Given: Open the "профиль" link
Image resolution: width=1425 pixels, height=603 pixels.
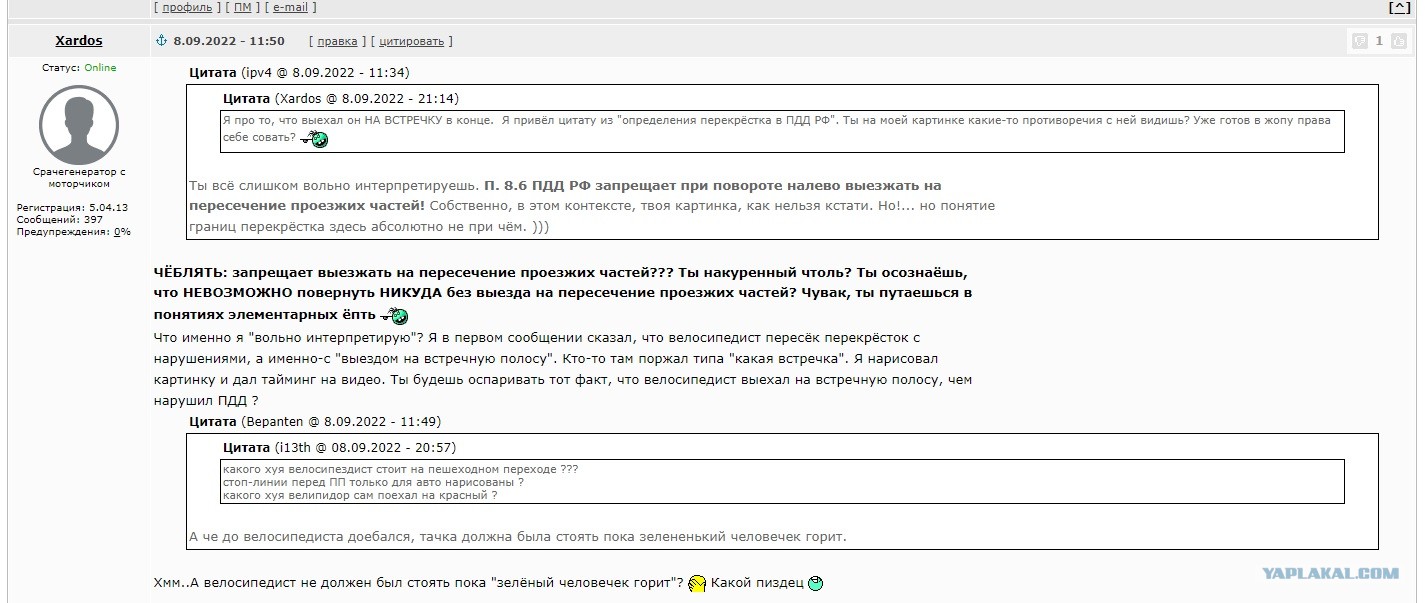Looking at the screenshot, I should [186, 7].
